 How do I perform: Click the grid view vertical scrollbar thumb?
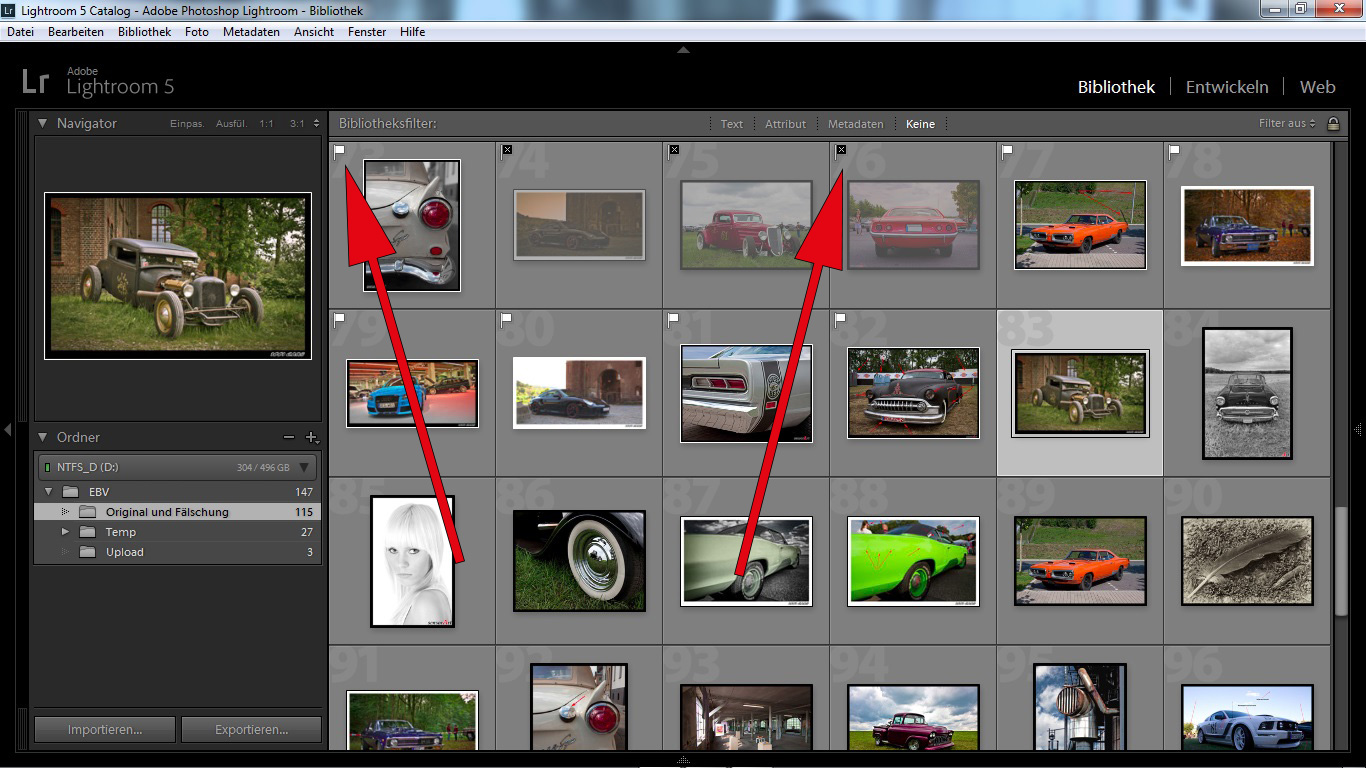1341,560
